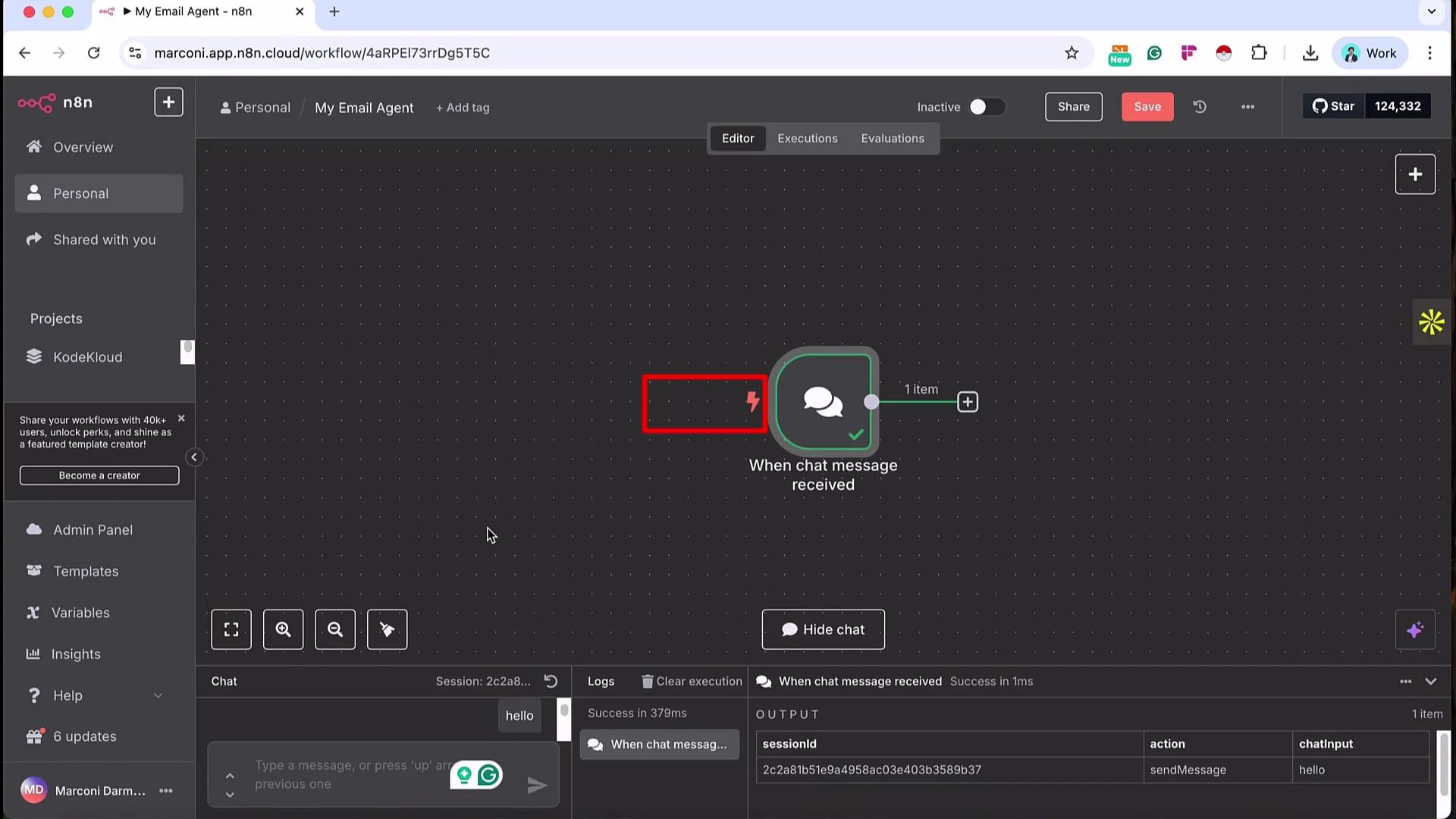Zoom in on the canvas
Viewport: 1456px width, 819px height.
[x=283, y=629]
